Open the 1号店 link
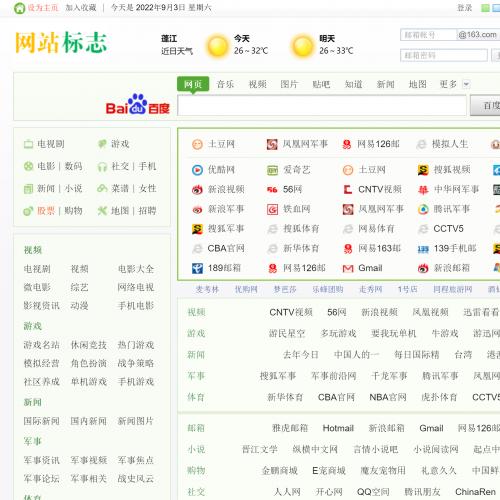 407,289
